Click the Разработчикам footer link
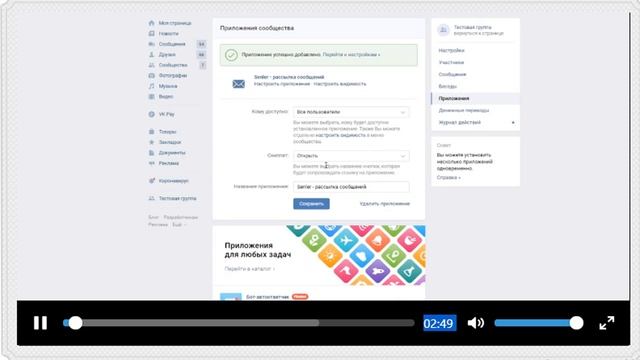640x360 pixels. pyautogui.click(x=180, y=217)
